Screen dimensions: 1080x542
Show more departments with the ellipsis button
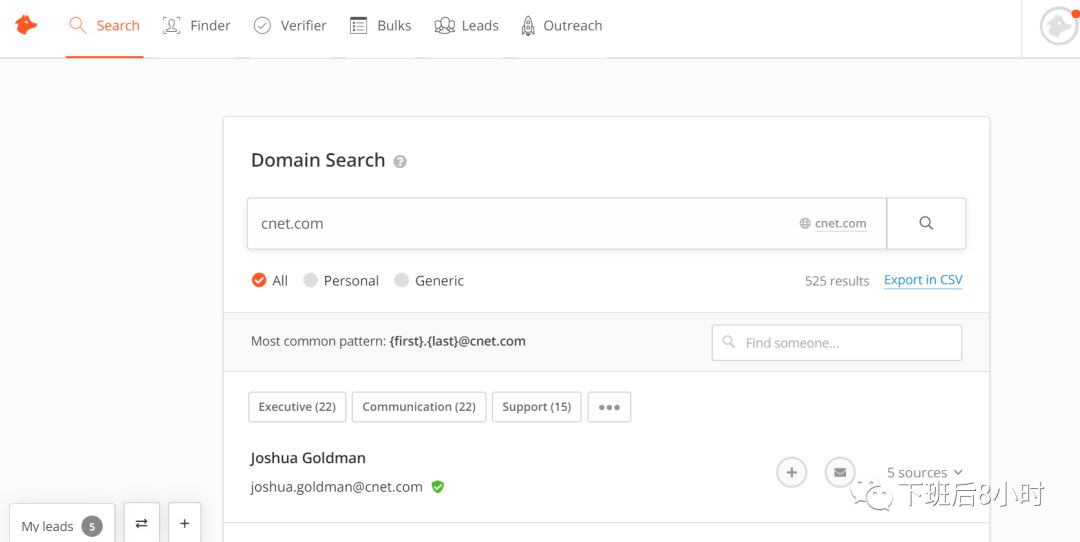[609, 407]
